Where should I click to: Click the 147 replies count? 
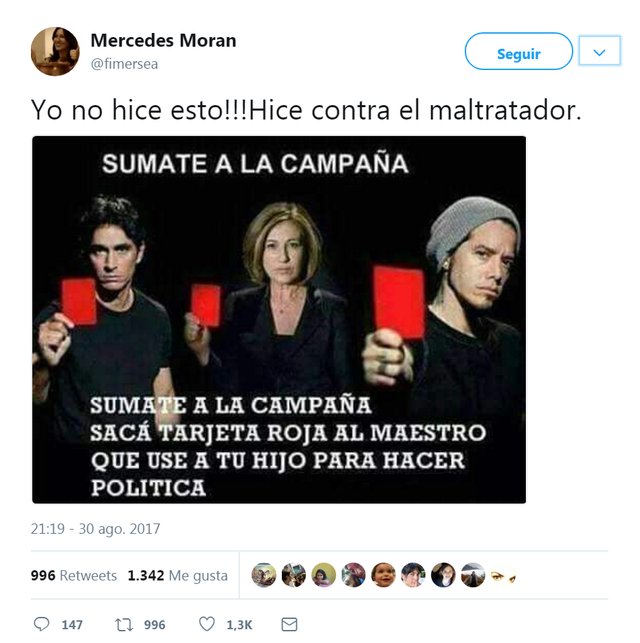(x=72, y=625)
